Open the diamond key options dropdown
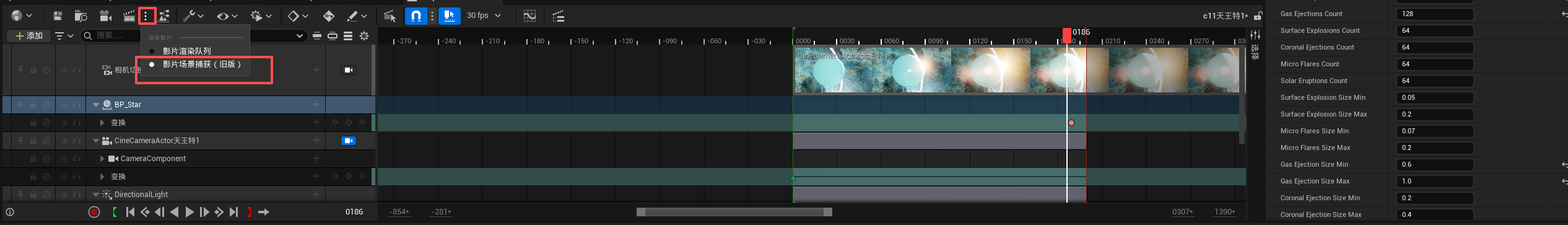Viewport: 1568px width, 225px height. click(x=298, y=15)
